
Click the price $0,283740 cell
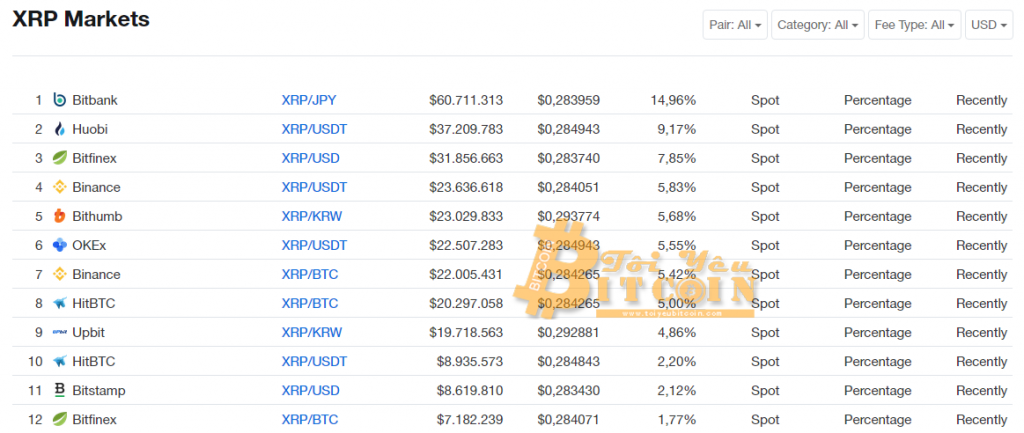tap(569, 158)
